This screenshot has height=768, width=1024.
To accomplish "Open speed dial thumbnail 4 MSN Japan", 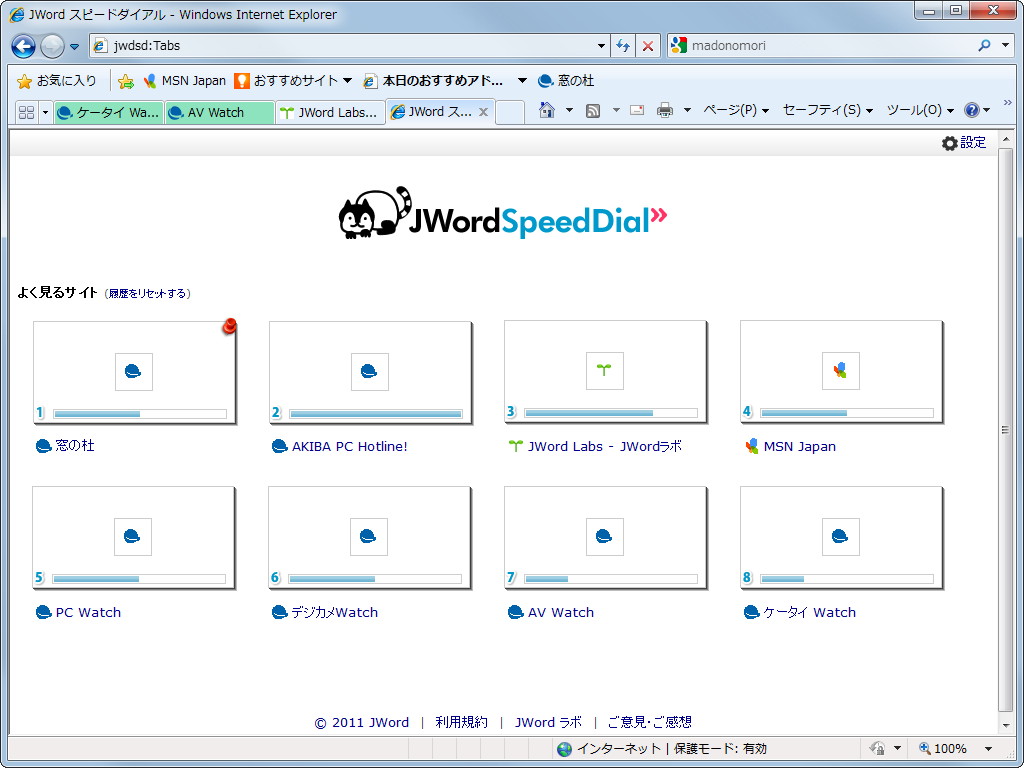I will tap(841, 372).
